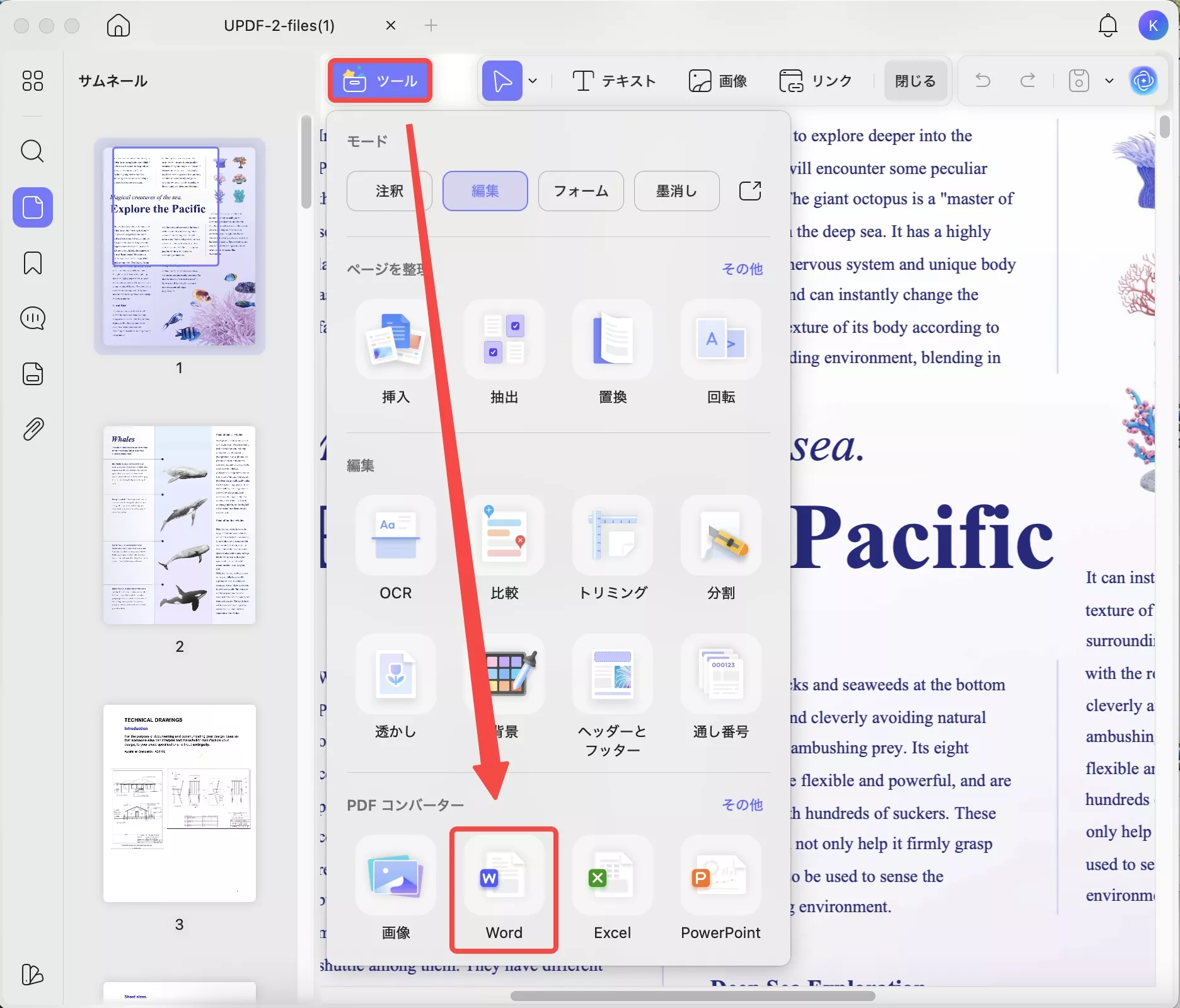Open the UPDF AI assistant icon
Viewport: 1180px width, 1008px height.
click(1143, 81)
